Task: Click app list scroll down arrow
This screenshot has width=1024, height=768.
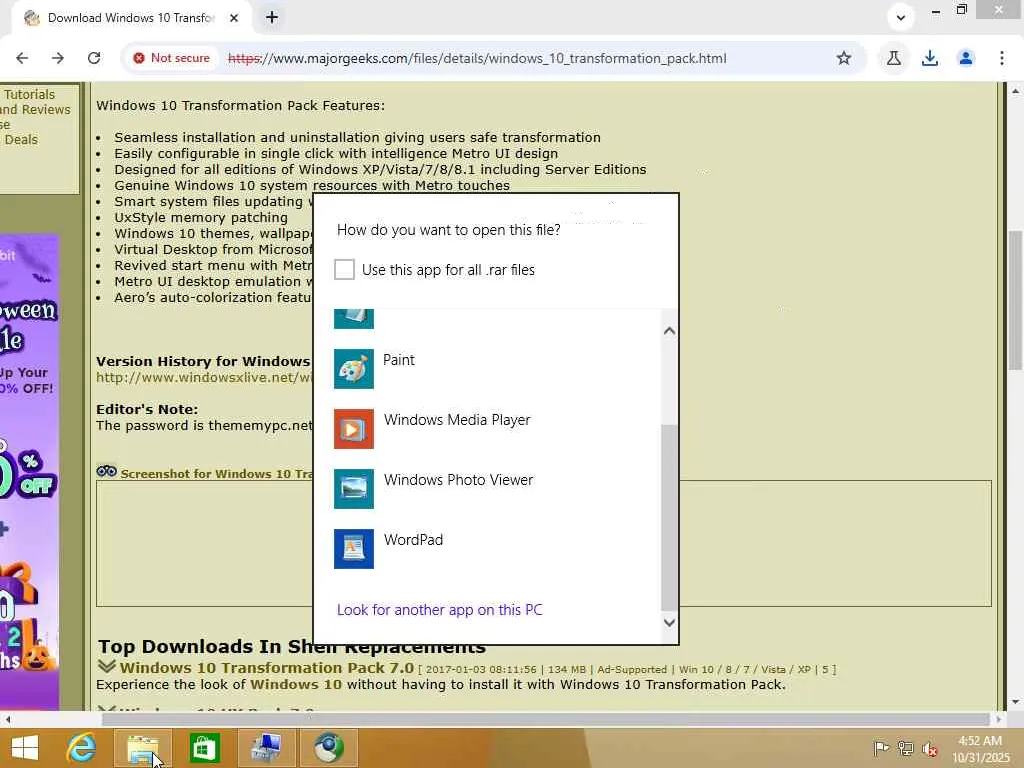Action: coord(669,622)
